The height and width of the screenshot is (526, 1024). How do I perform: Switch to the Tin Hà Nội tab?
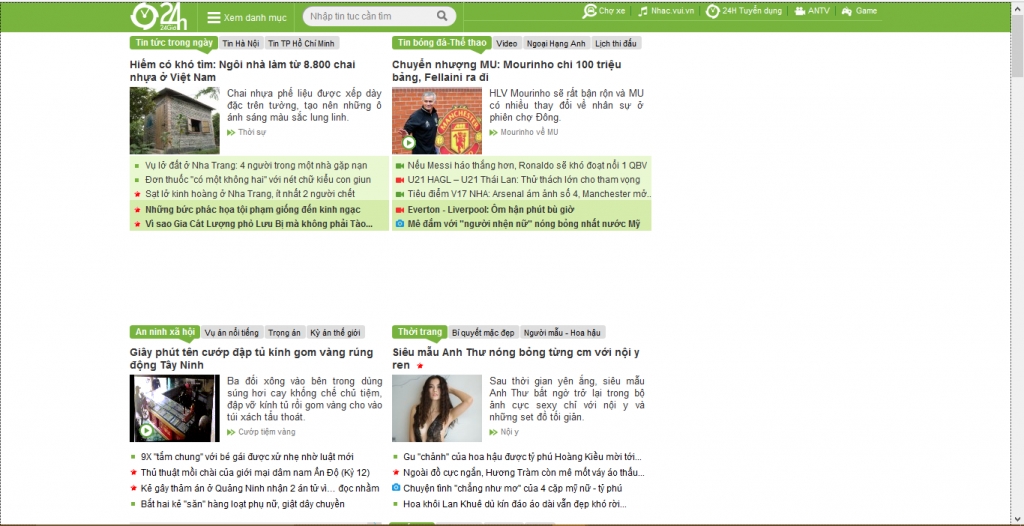[x=241, y=44]
